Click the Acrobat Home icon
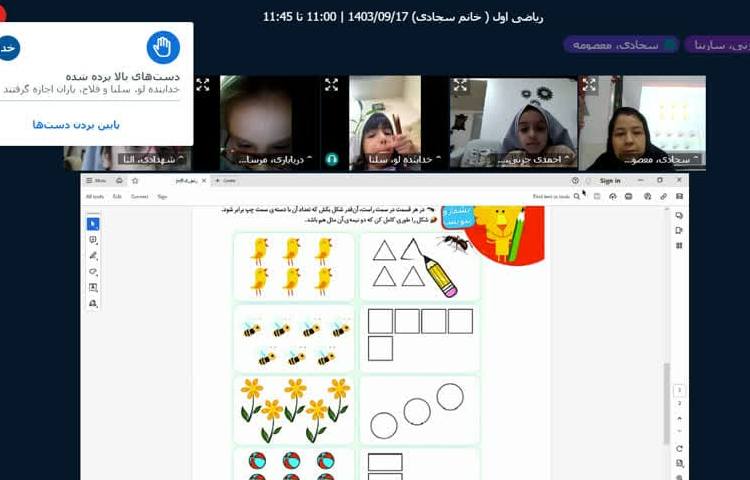This screenshot has height=480, width=750. point(120,181)
